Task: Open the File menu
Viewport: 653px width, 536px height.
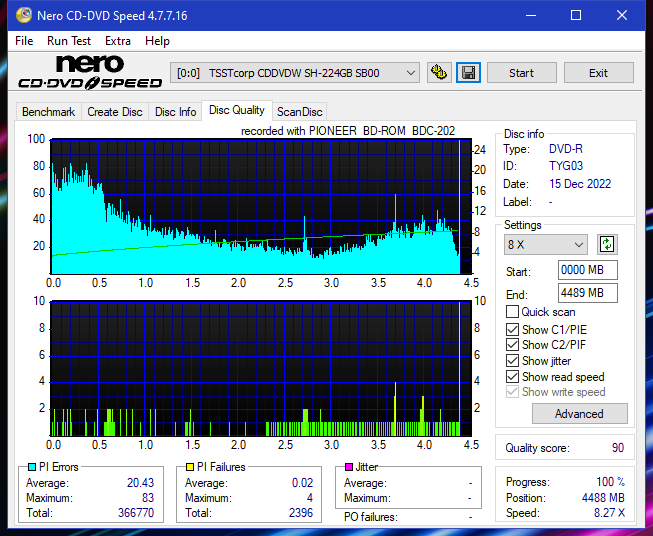Action: 24,41
